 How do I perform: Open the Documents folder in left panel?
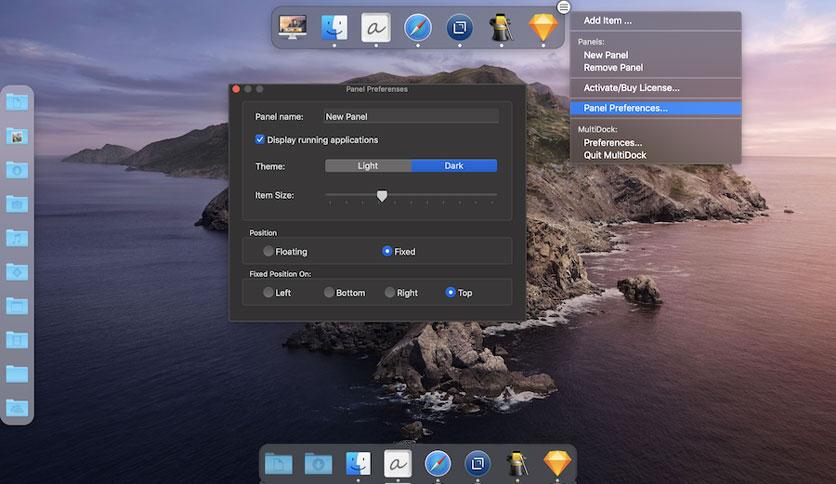coord(17,102)
